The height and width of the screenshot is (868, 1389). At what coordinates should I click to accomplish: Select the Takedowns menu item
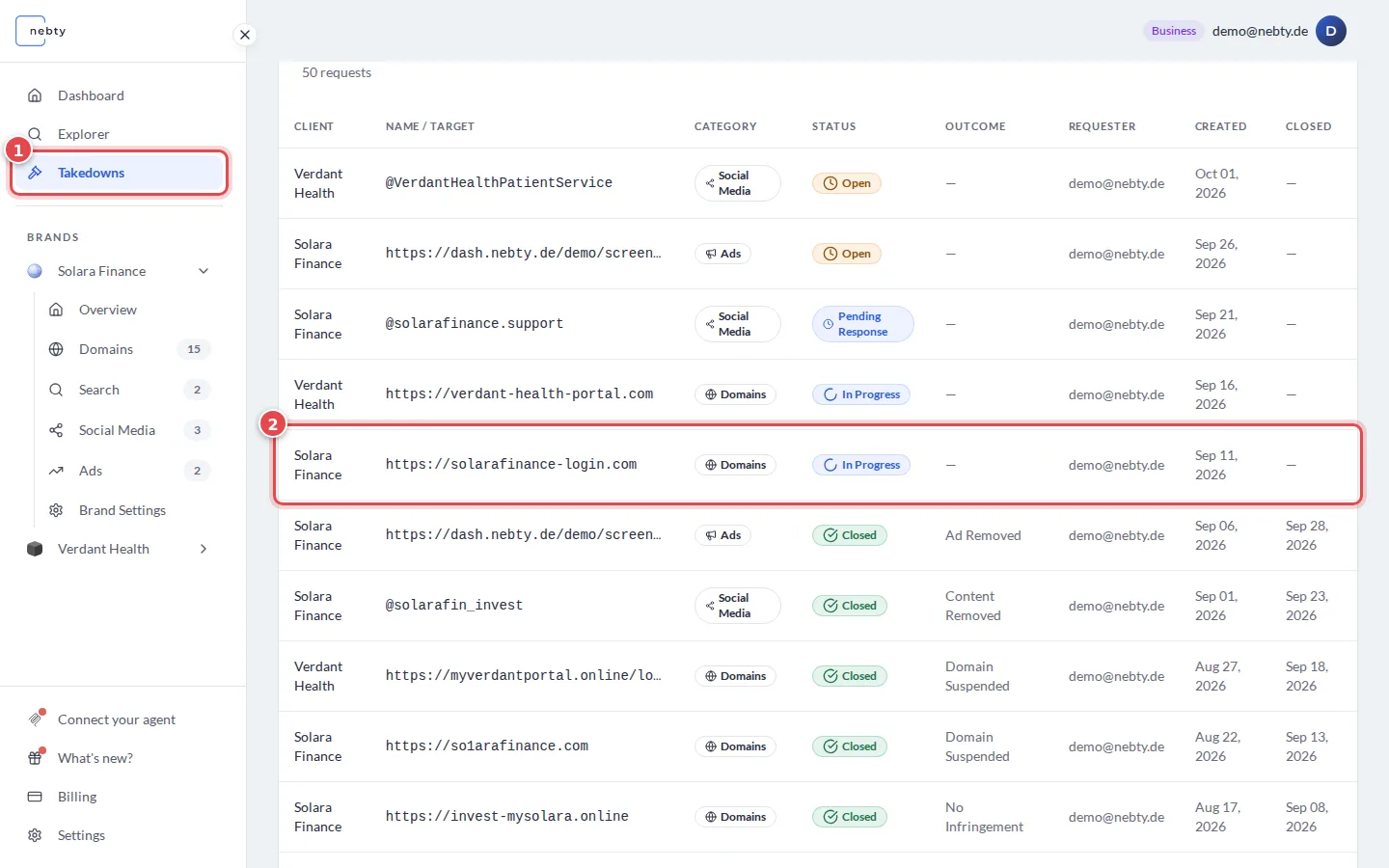point(120,173)
